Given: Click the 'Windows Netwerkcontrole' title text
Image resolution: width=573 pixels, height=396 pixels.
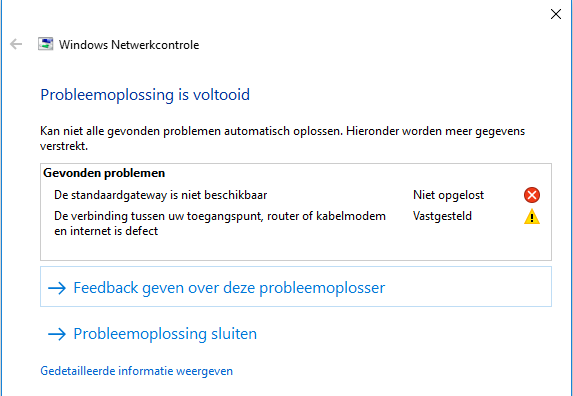Looking at the screenshot, I should pyautogui.click(x=129, y=45).
